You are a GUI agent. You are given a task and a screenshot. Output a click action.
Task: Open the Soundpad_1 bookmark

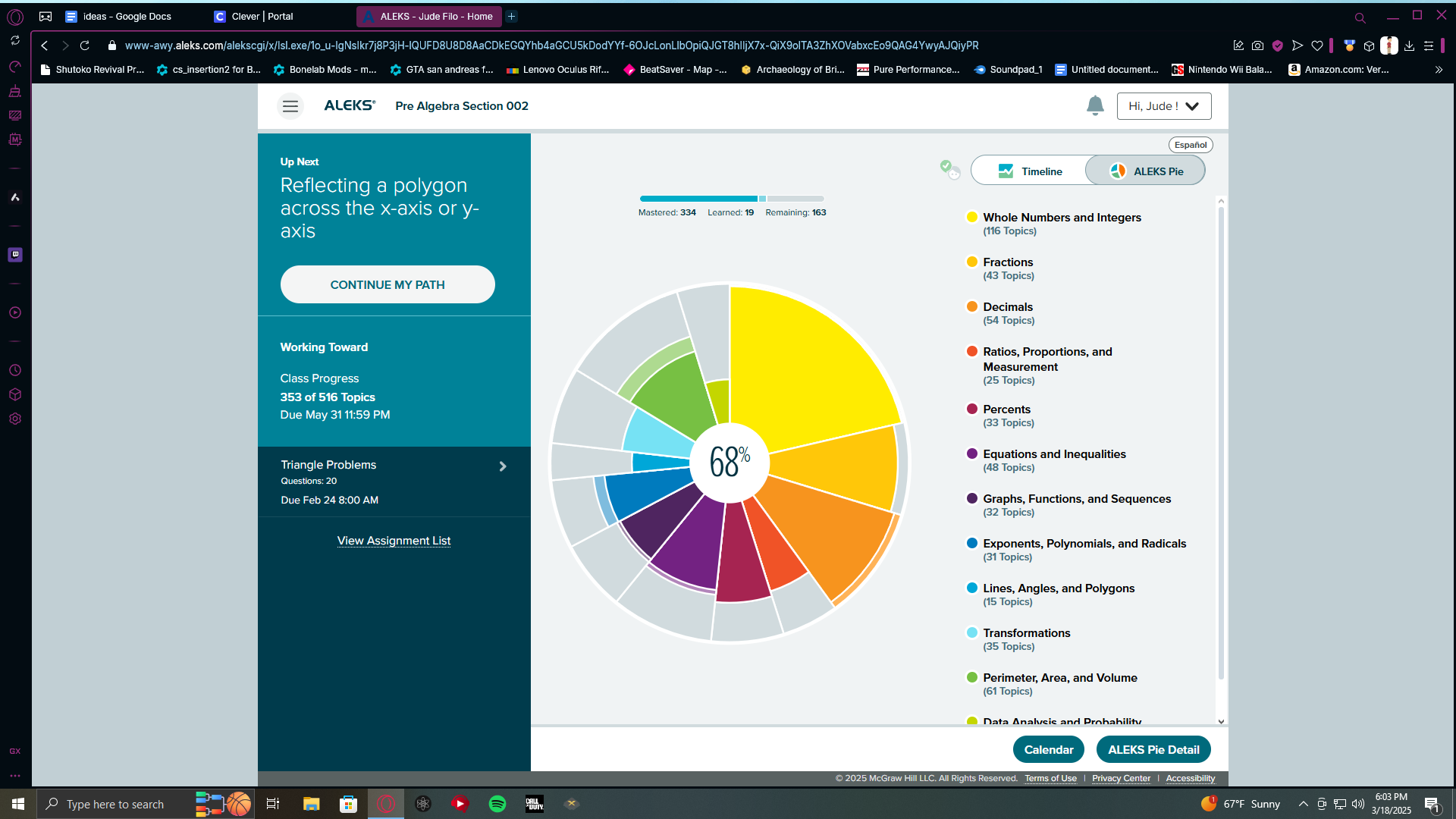click(1009, 70)
